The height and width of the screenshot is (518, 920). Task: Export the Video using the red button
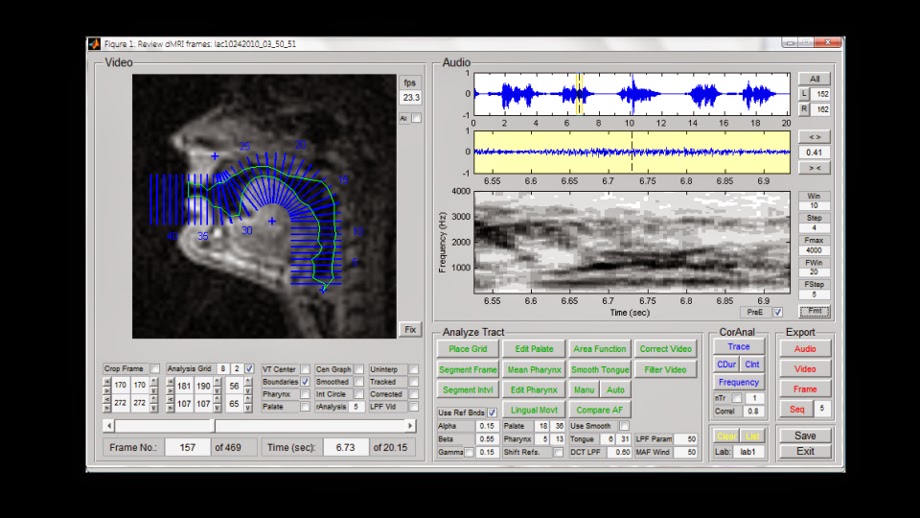(x=805, y=369)
